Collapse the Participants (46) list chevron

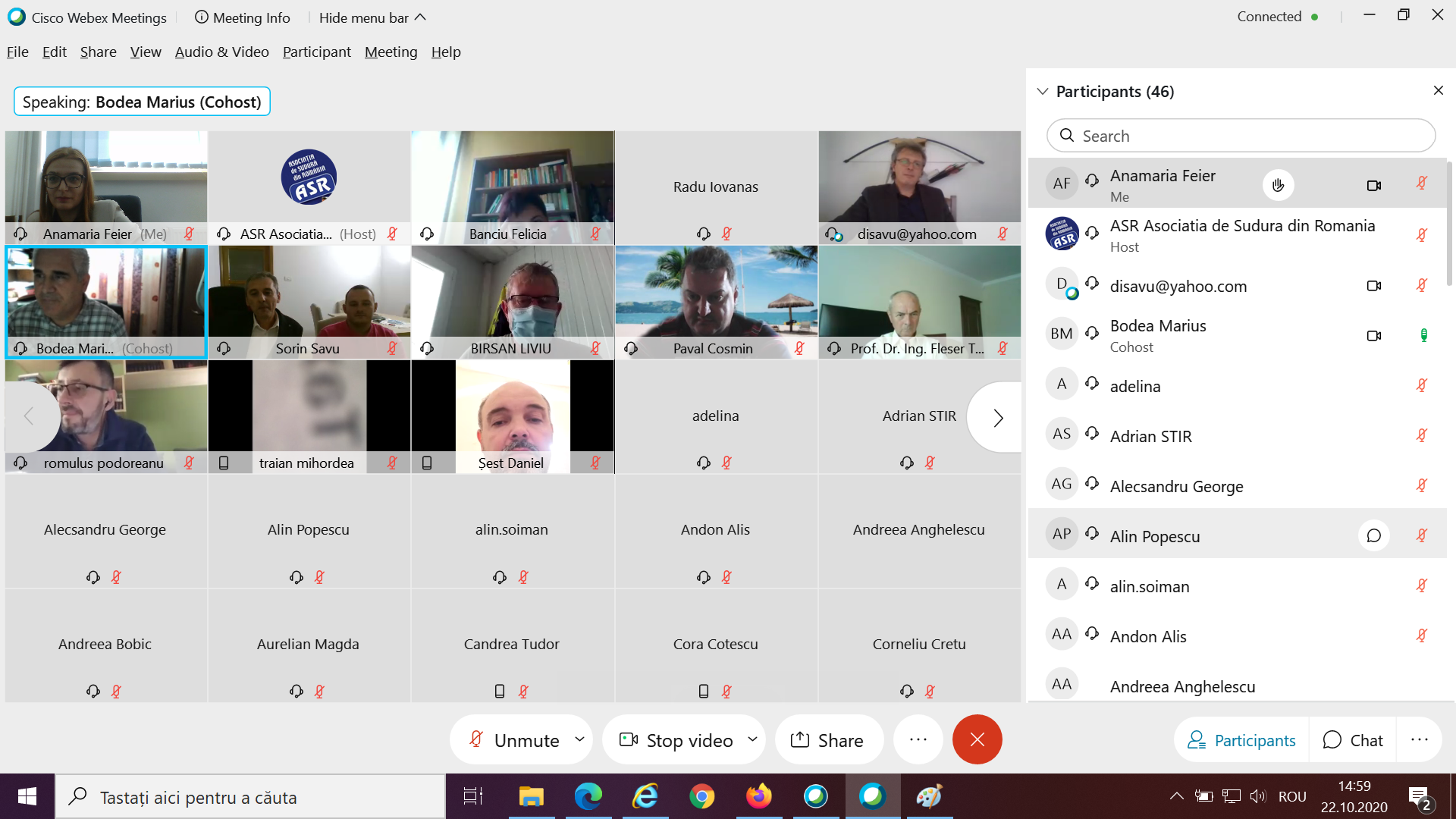click(1043, 91)
